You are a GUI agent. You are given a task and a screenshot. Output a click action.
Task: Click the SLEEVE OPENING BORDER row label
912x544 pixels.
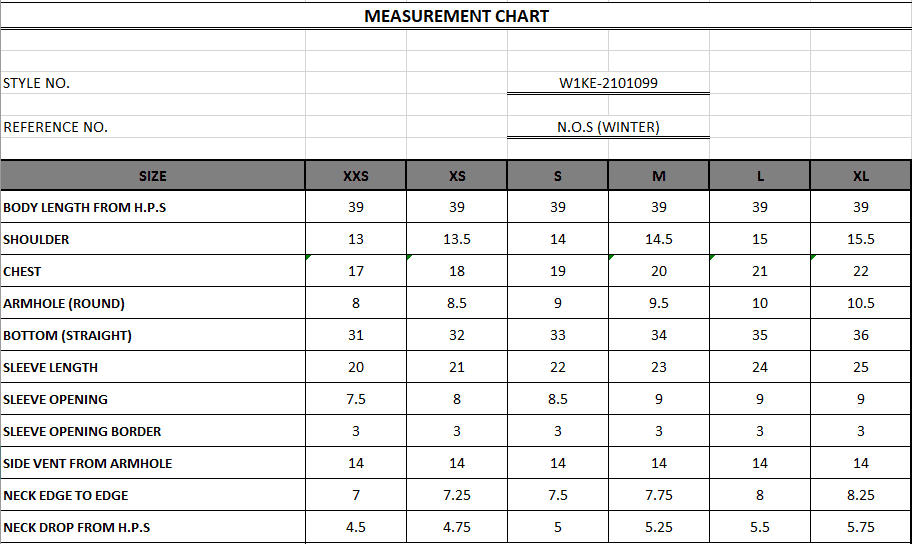click(82, 432)
